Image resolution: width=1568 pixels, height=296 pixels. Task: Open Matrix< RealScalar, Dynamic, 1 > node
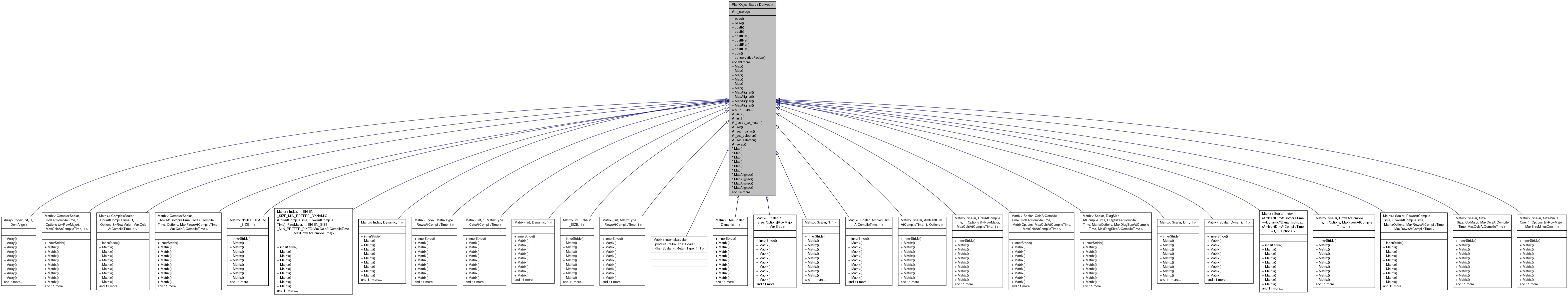point(730,222)
